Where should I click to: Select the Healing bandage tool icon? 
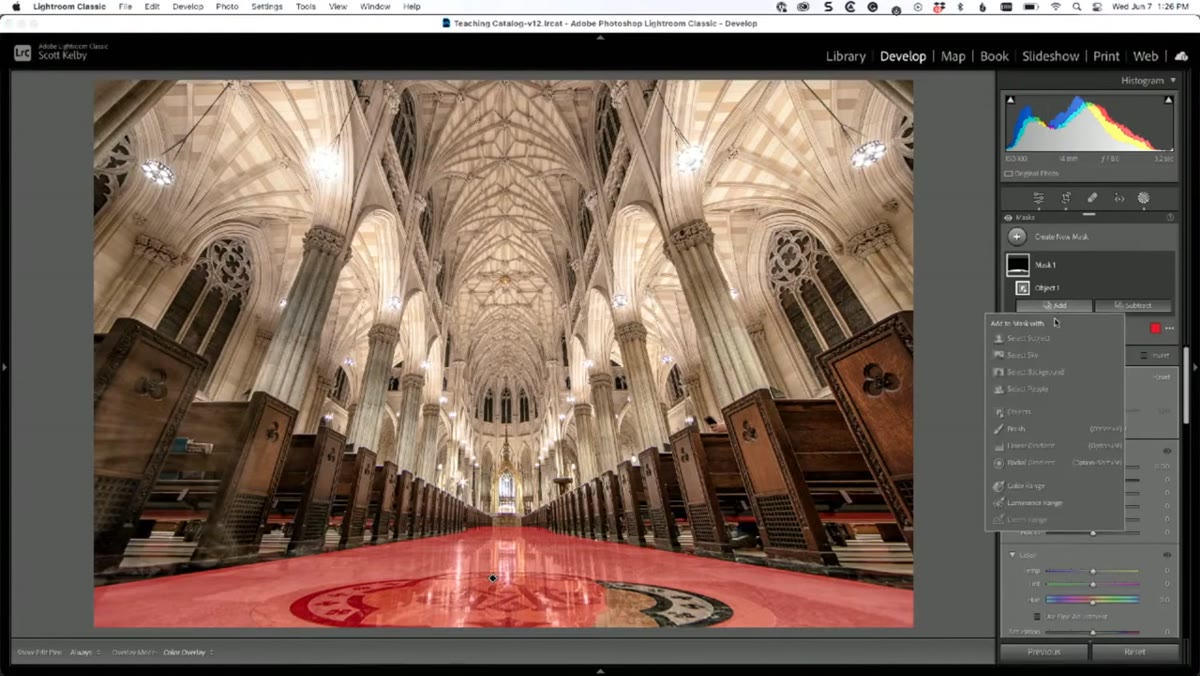pyautogui.click(x=1092, y=198)
